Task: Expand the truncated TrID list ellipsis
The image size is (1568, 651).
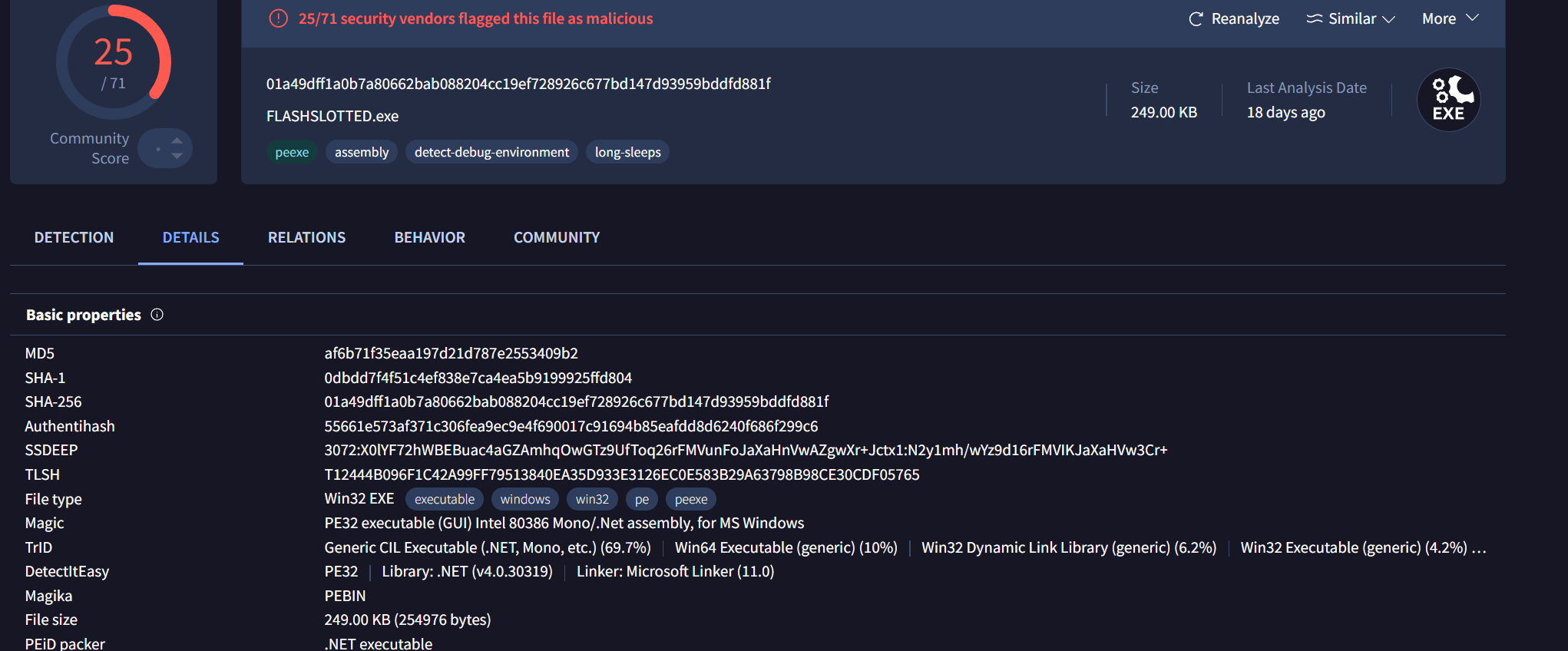Action: click(1479, 548)
